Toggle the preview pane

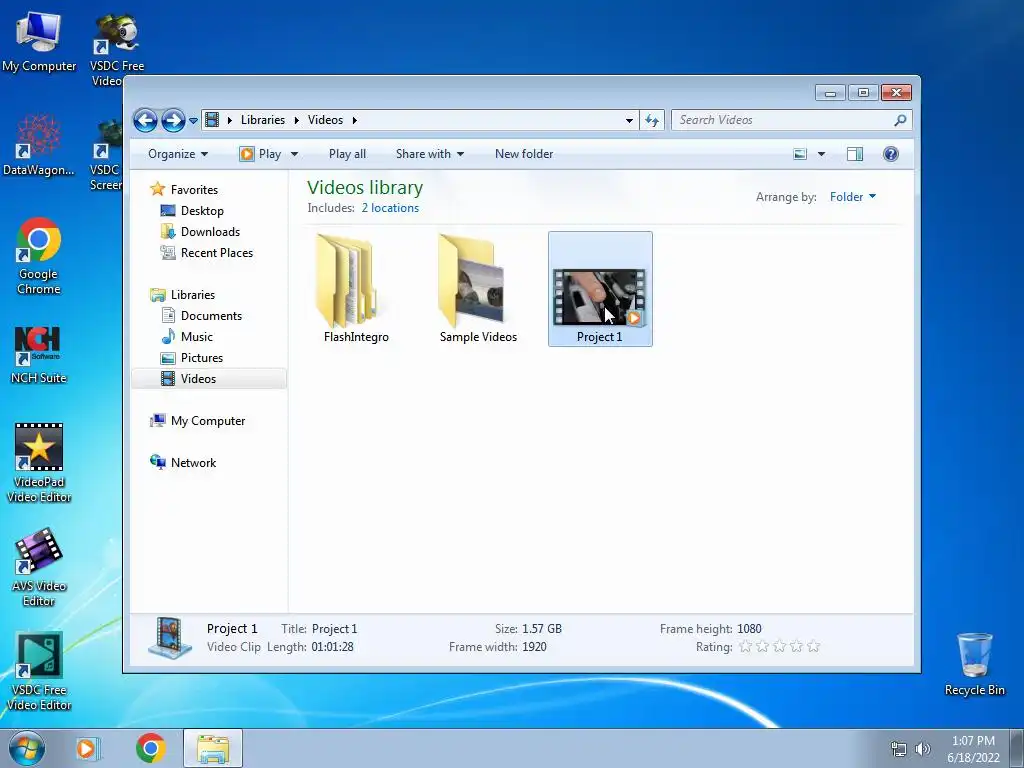(x=855, y=154)
